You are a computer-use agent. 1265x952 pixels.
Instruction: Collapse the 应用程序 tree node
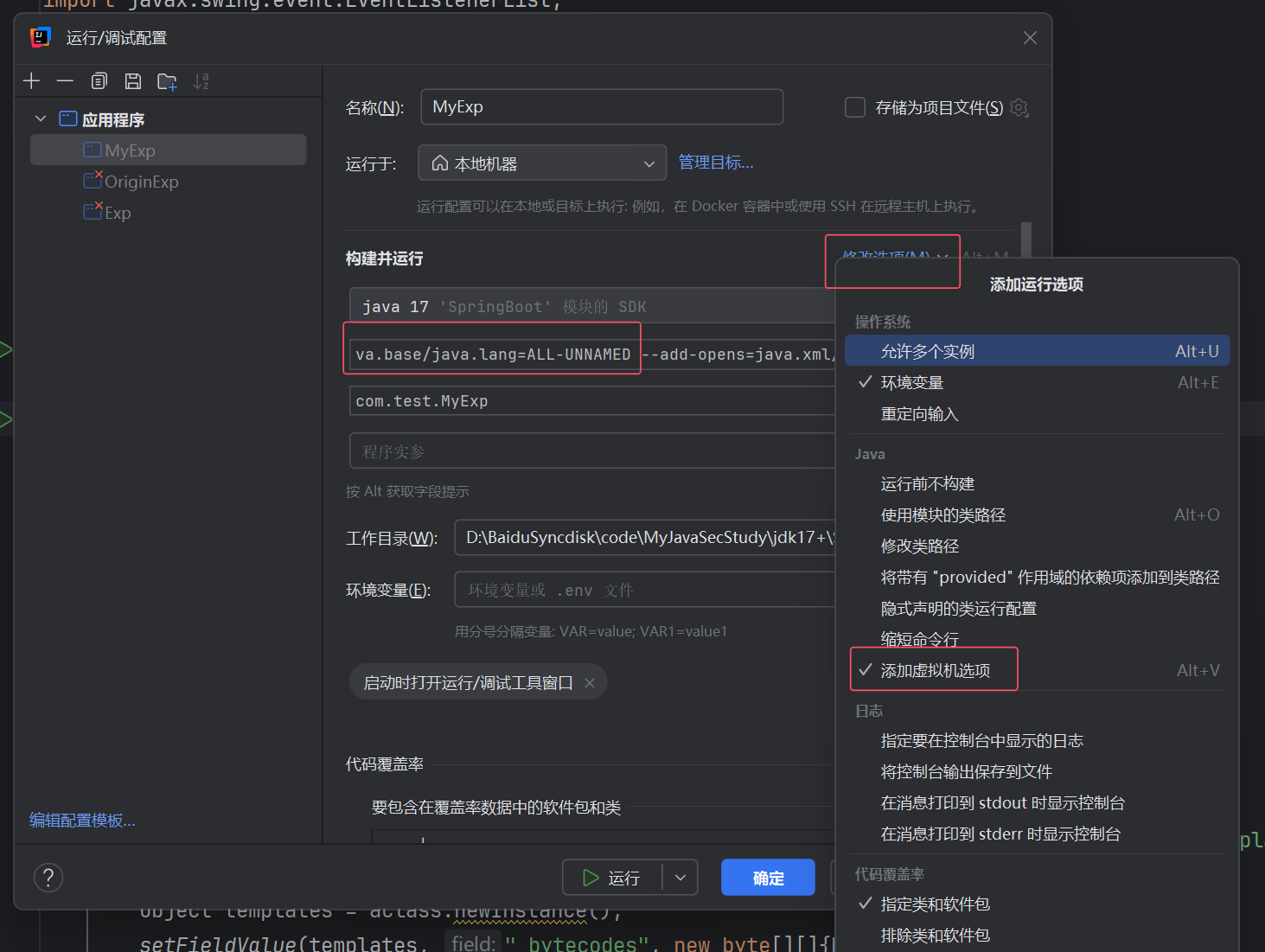click(41, 119)
